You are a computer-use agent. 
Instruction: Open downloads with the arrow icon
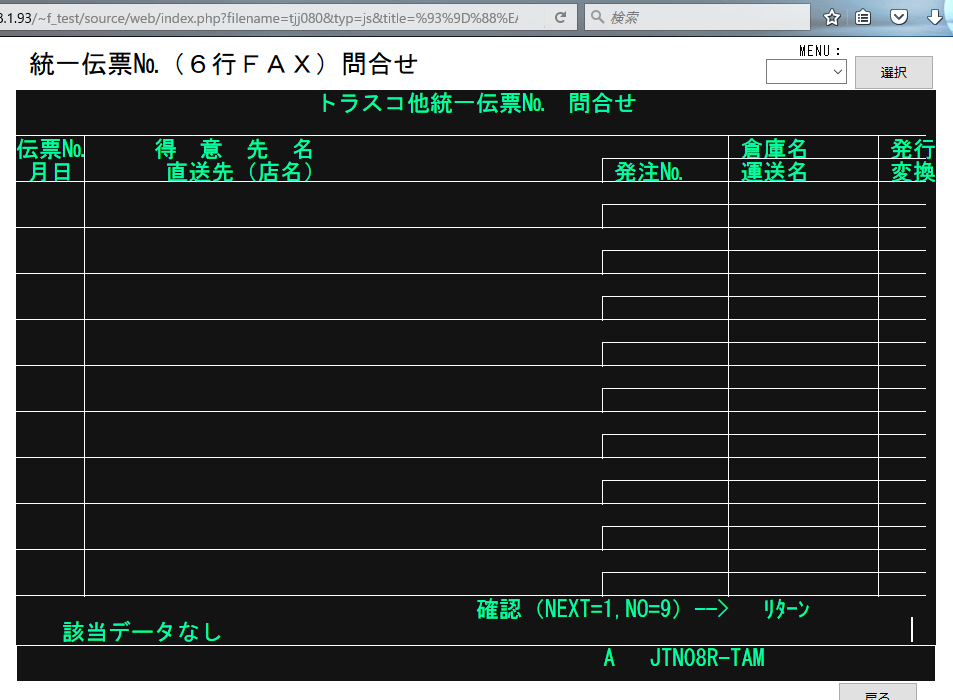(x=935, y=17)
